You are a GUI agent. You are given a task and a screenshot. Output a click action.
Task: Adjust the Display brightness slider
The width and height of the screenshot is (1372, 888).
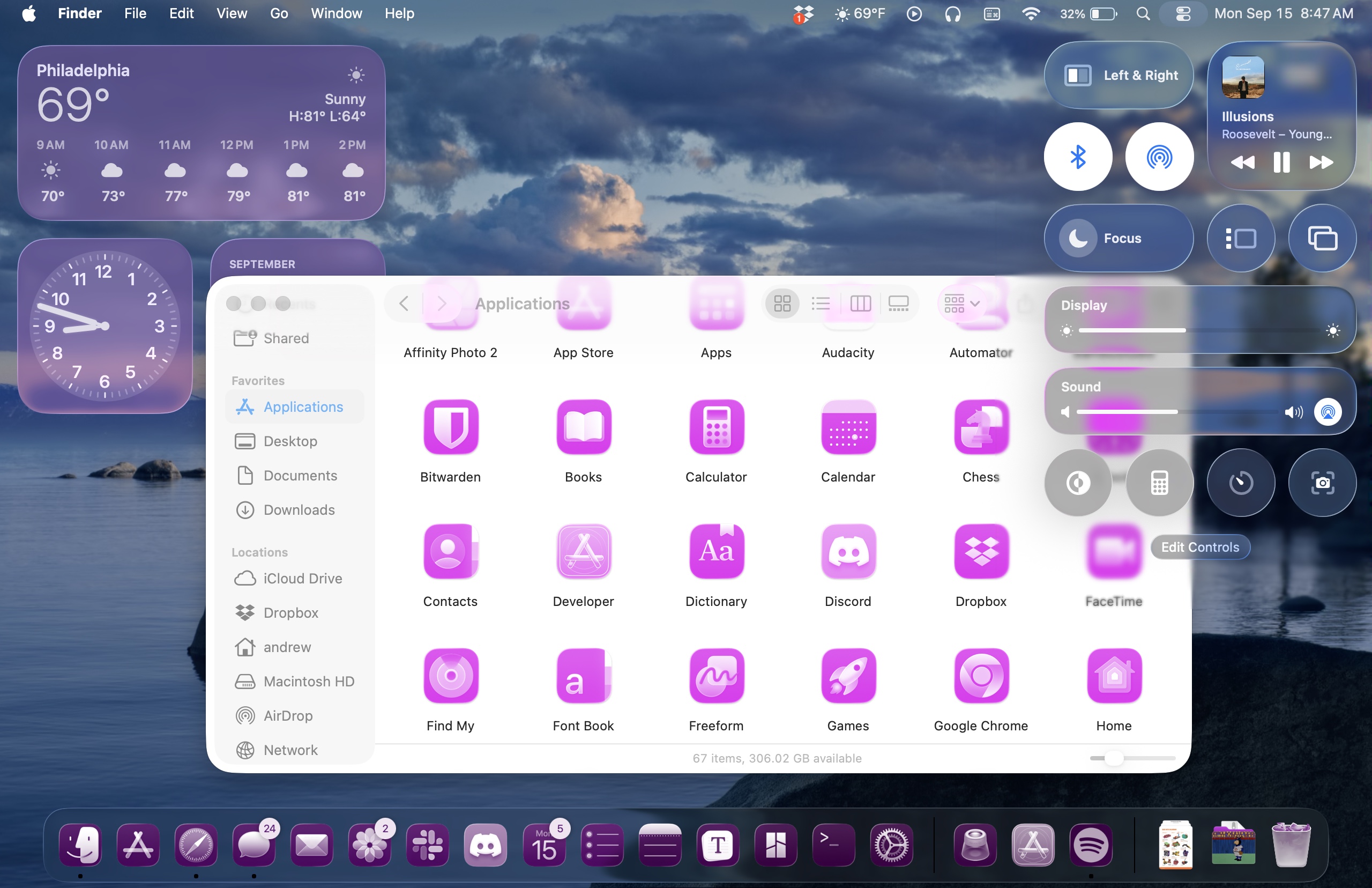tap(1186, 330)
